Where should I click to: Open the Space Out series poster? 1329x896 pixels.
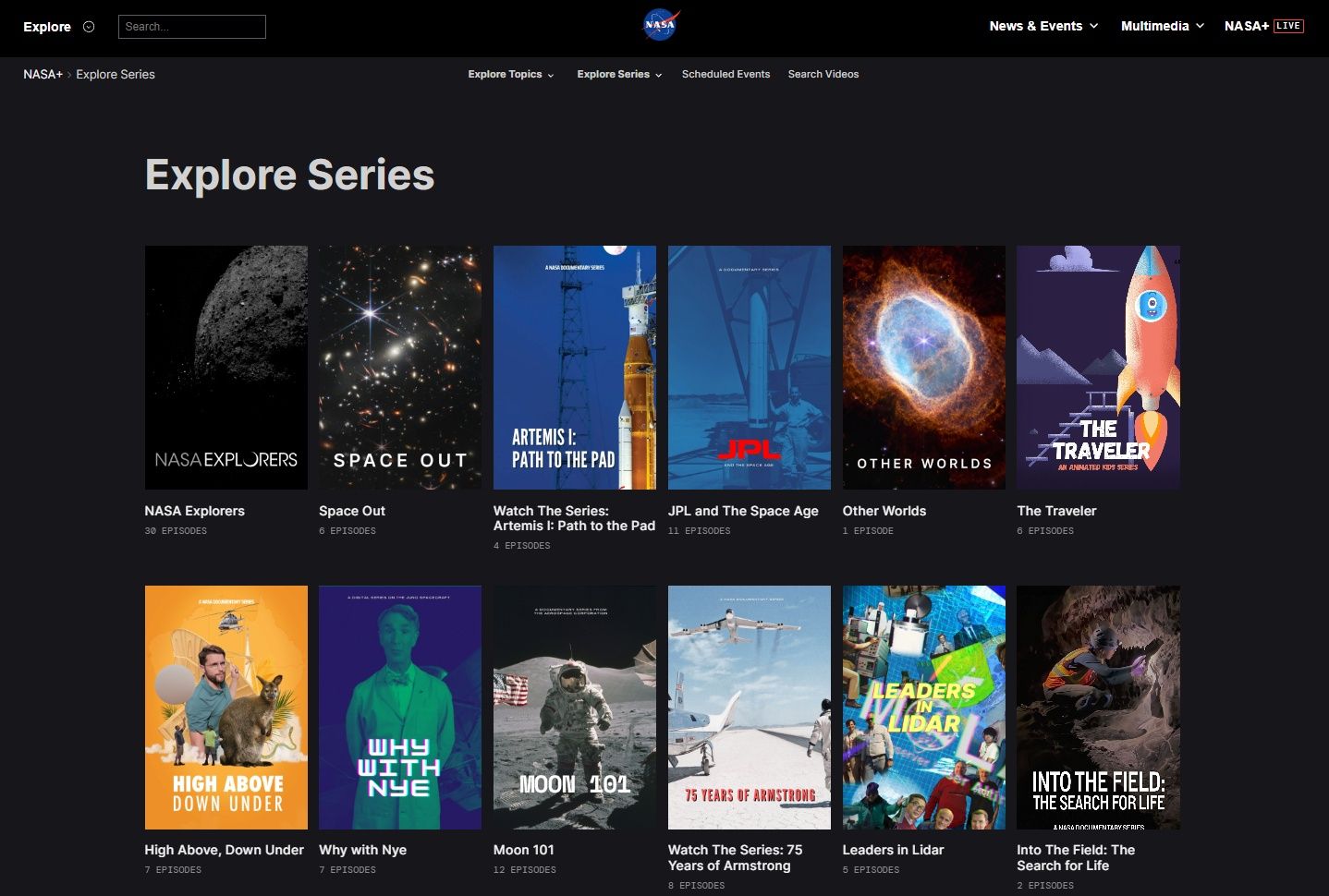(x=400, y=368)
